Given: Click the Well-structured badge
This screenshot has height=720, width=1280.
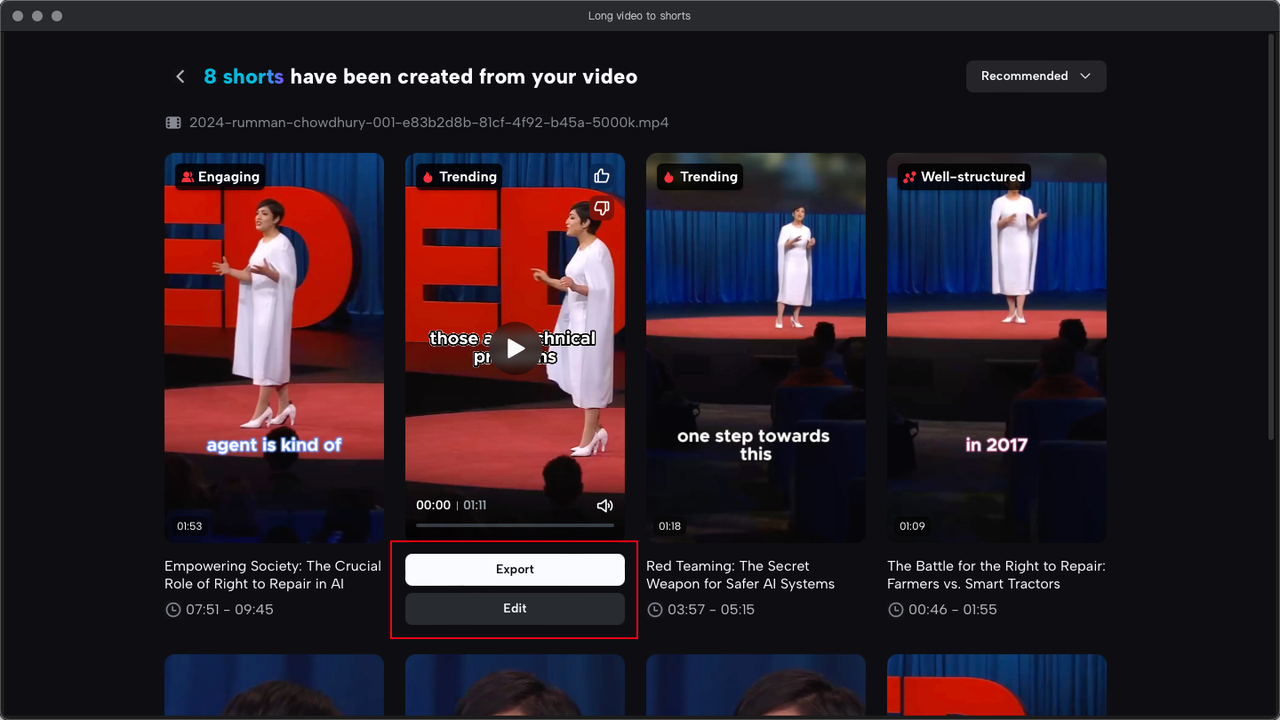Looking at the screenshot, I should click(964, 177).
